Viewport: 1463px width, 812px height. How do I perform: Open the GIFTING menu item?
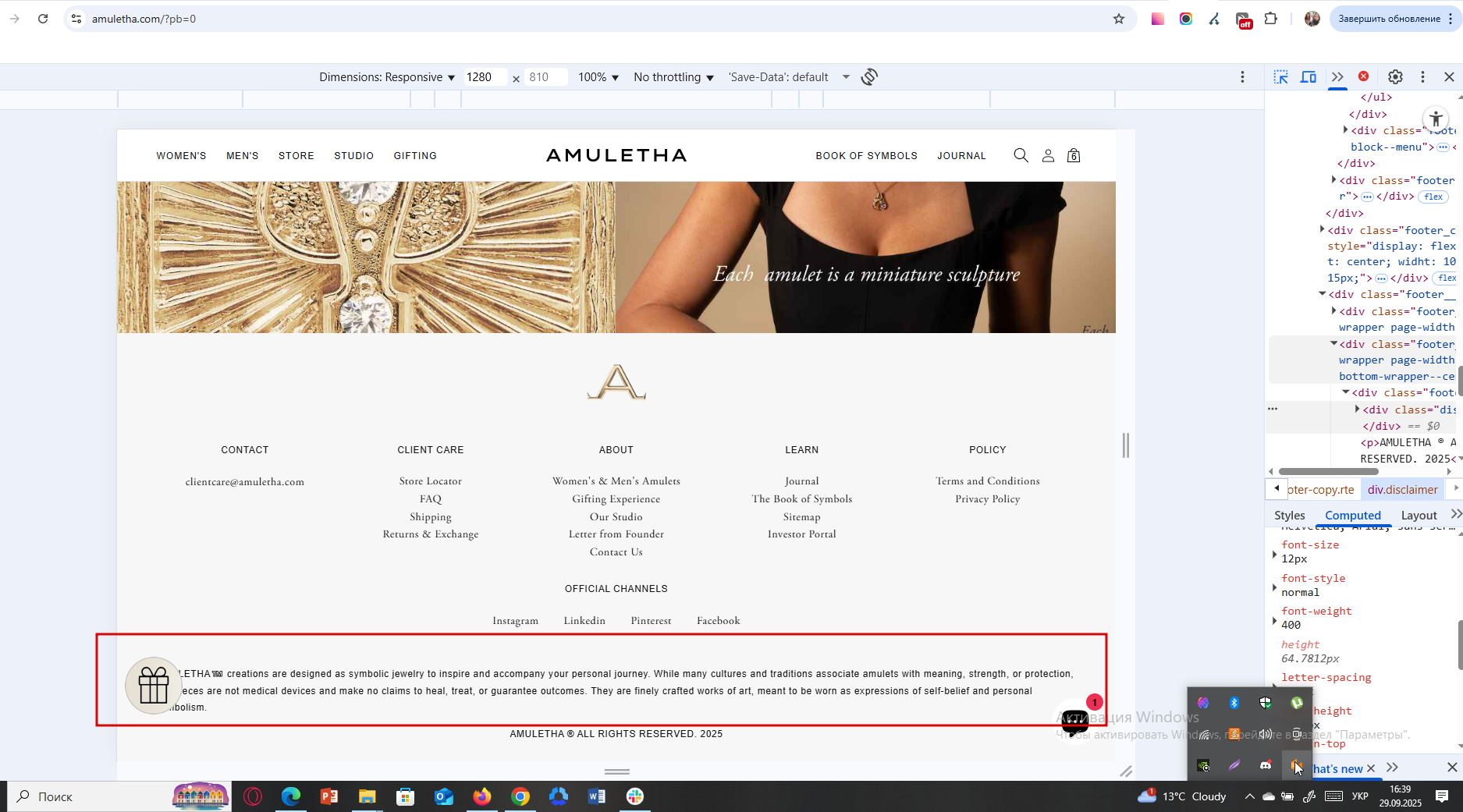click(415, 156)
